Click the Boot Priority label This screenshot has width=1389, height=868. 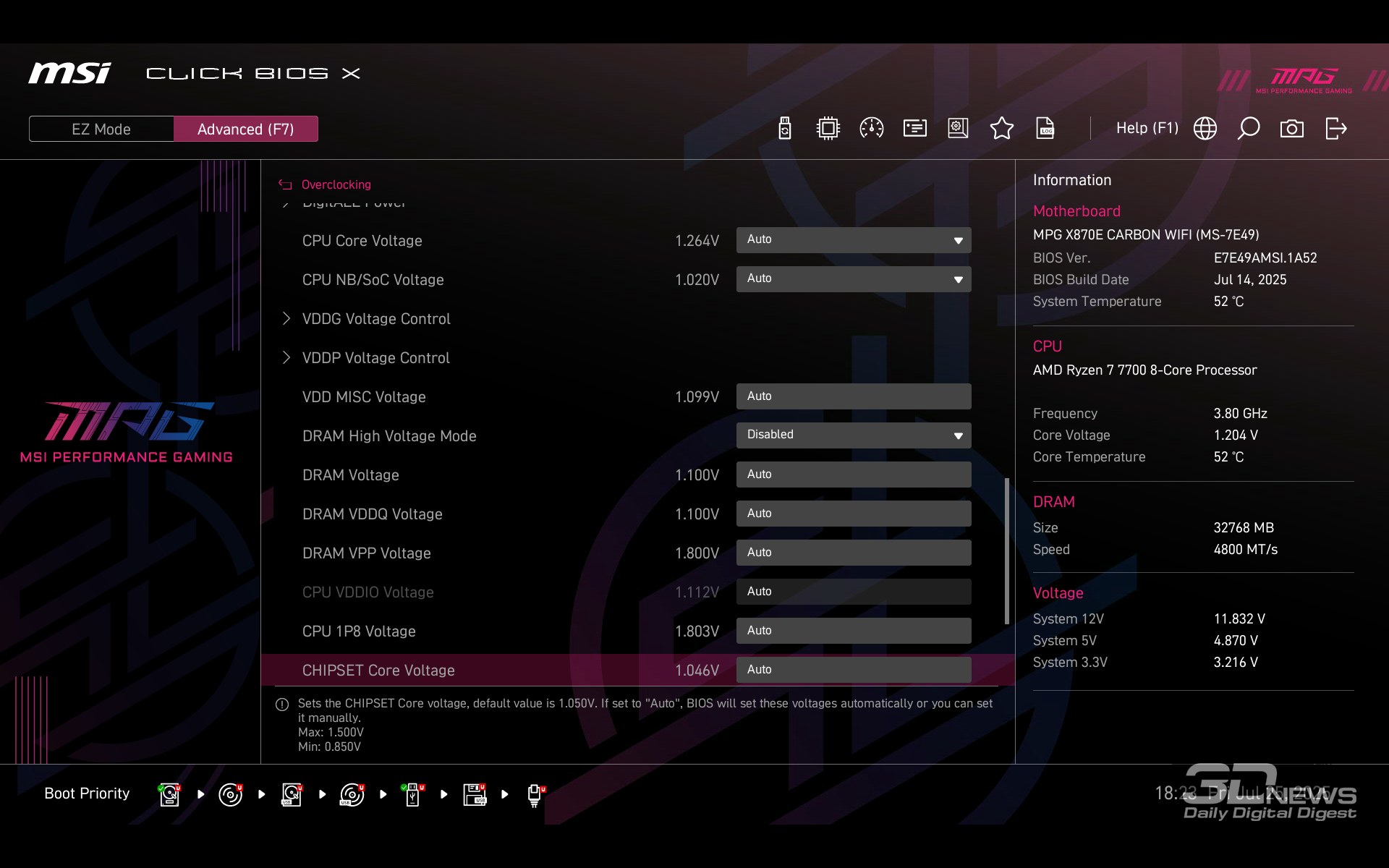pyautogui.click(x=87, y=793)
